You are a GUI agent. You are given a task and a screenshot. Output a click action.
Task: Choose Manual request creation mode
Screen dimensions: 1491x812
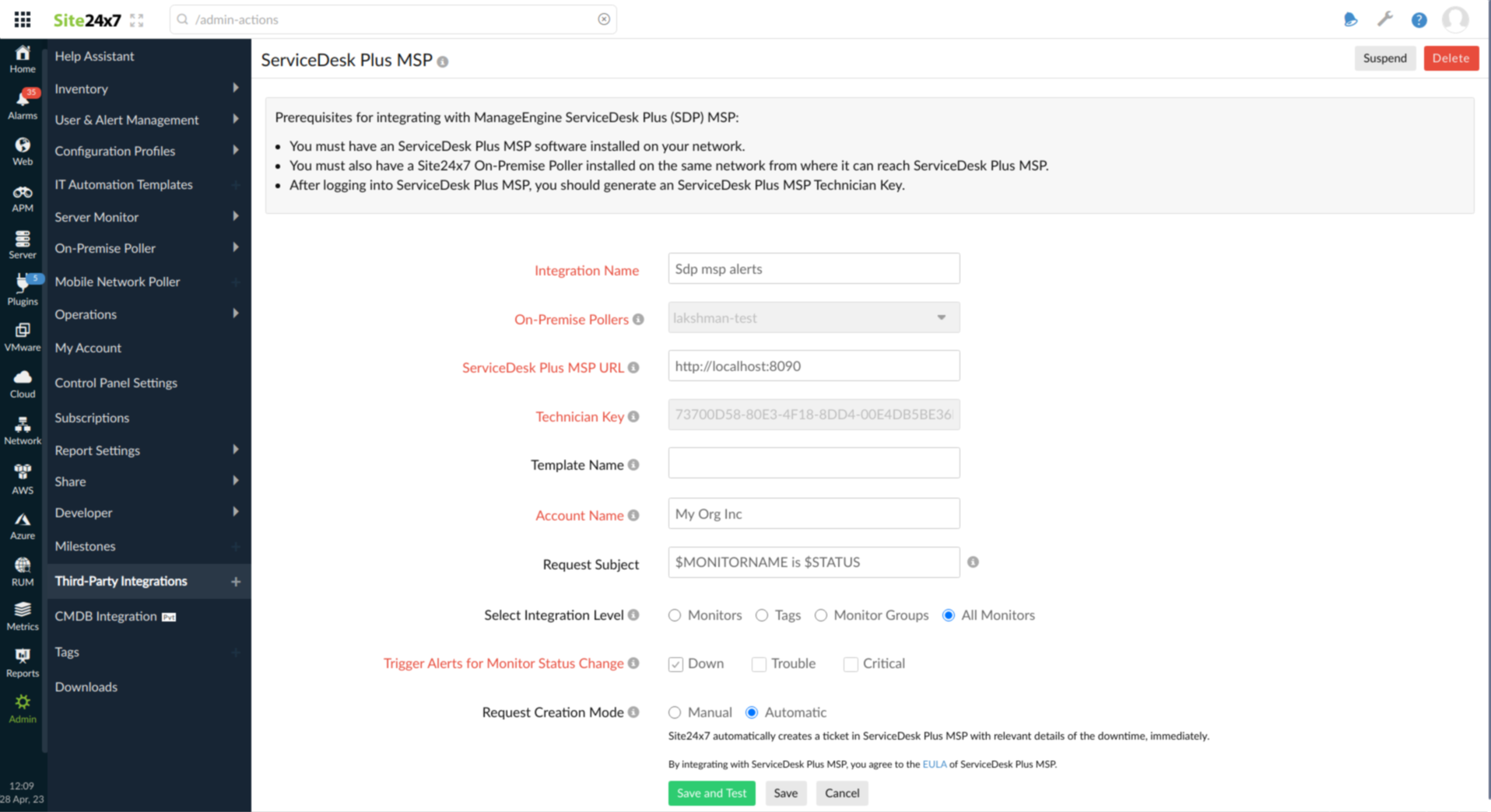click(675, 712)
